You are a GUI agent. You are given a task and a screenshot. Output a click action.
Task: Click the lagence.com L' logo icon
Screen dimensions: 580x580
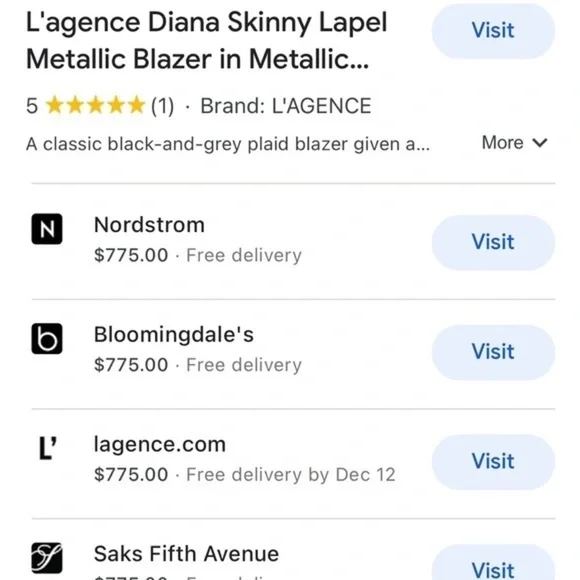48,448
